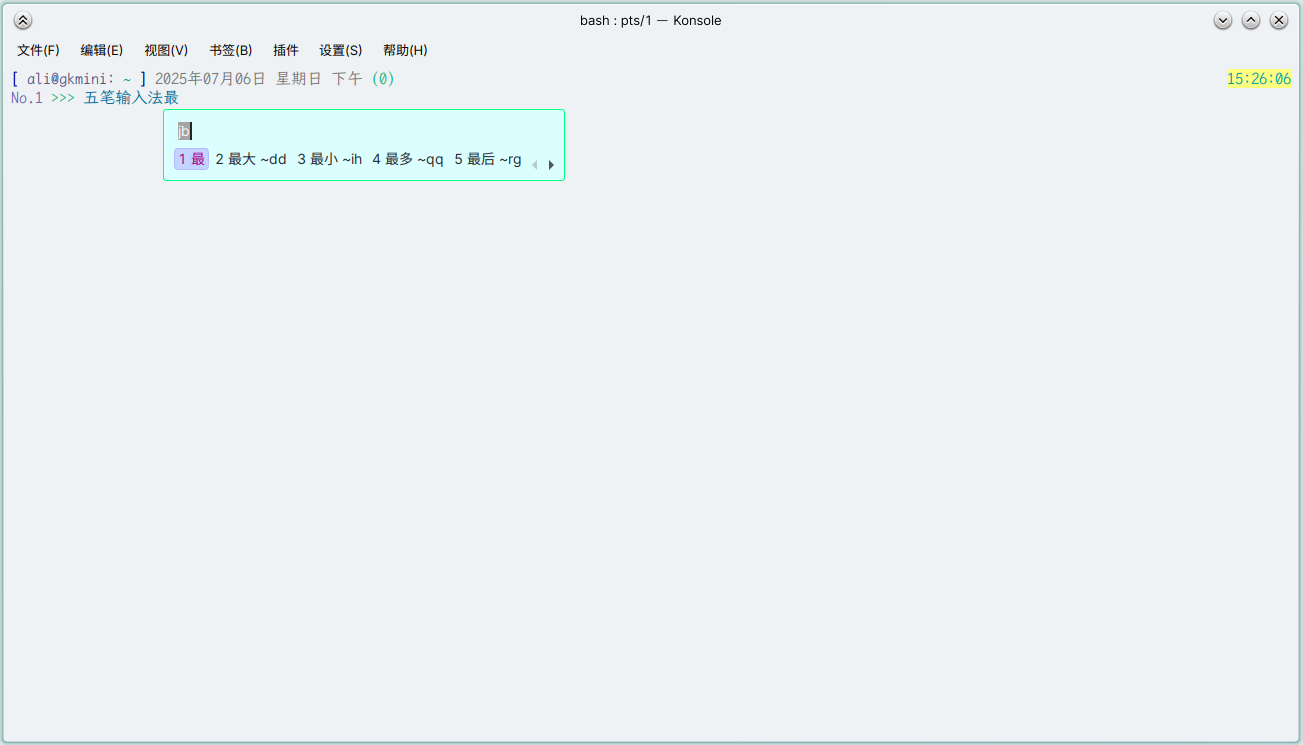Open the 编辑(E) menu
The height and width of the screenshot is (745, 1303).
tap(102, 50)
